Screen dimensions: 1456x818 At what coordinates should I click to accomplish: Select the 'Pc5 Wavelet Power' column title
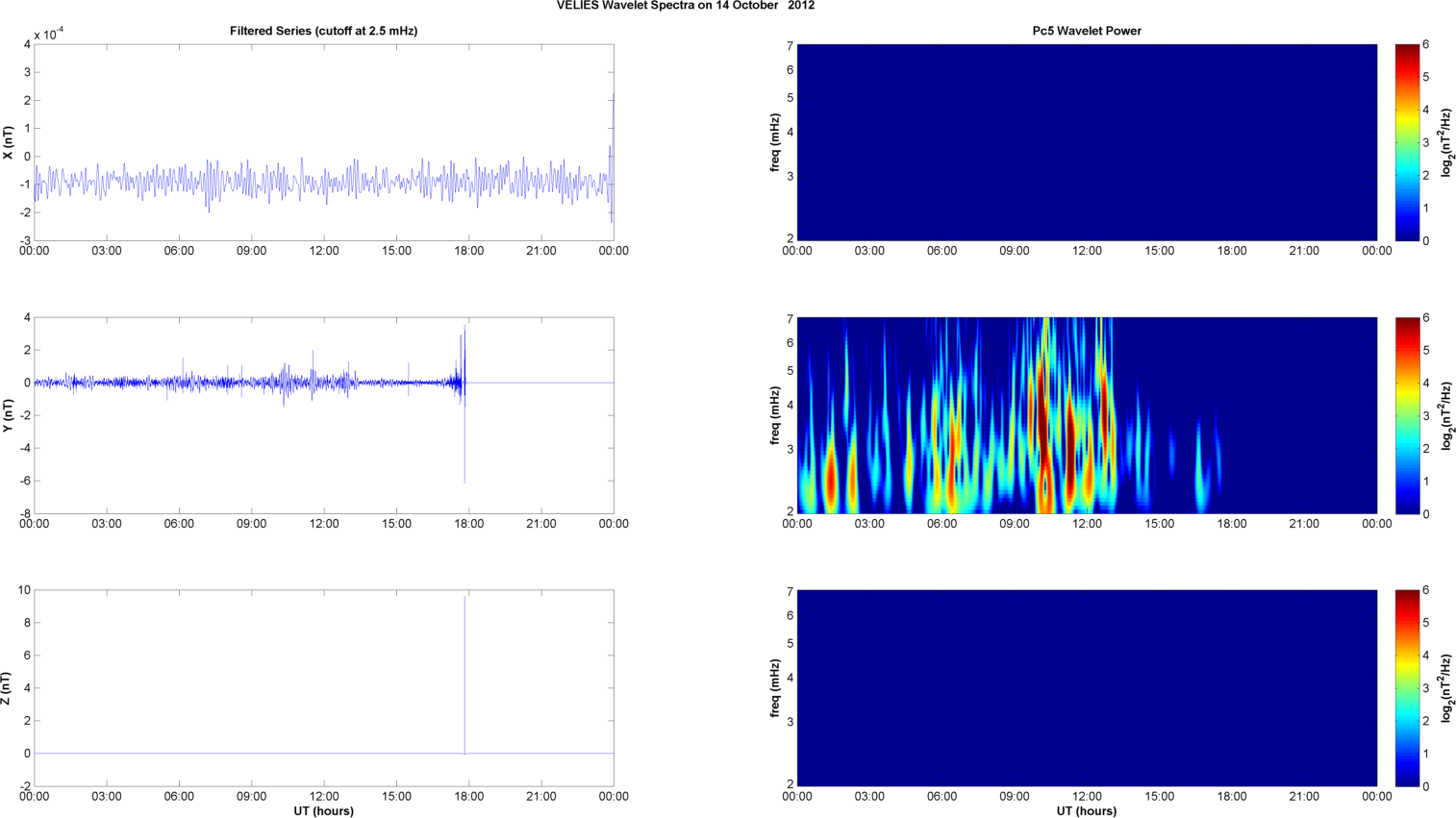tap(1087, 31)
